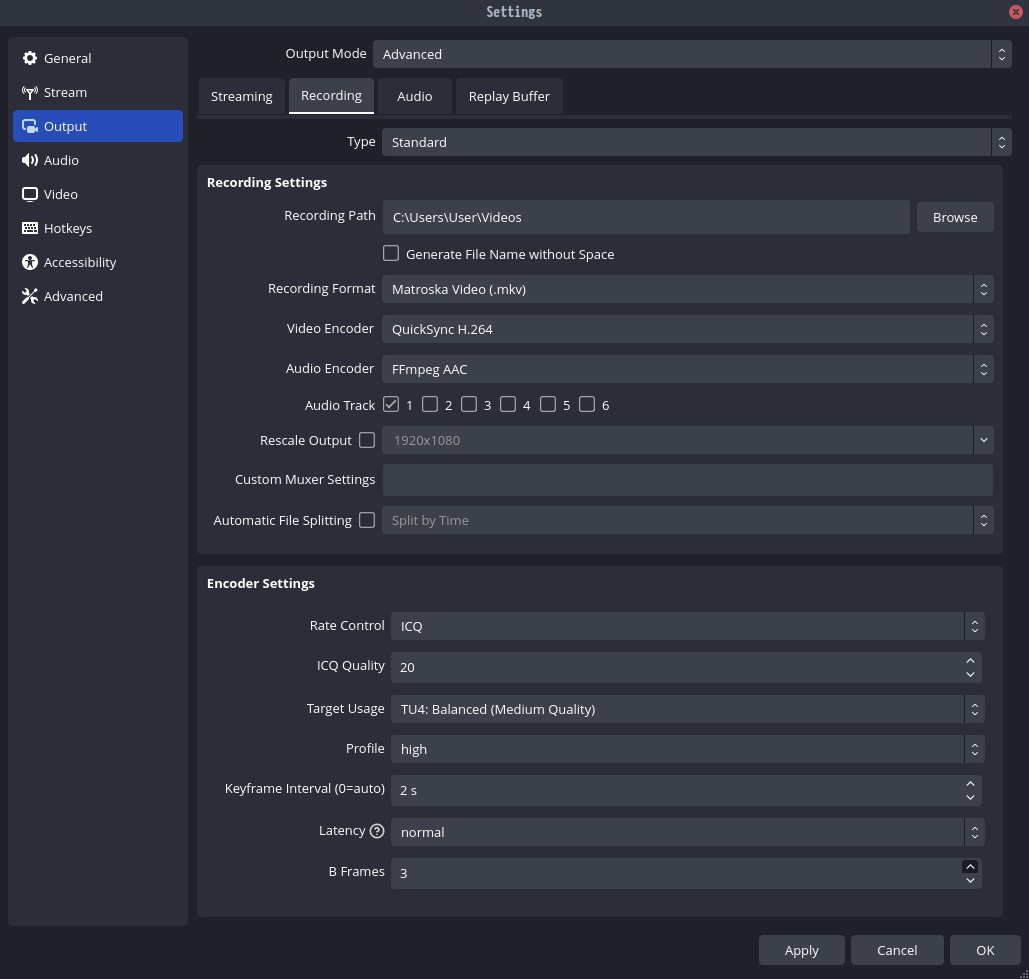Open Accessibility settings via person icon

click(x=30, y=263)
